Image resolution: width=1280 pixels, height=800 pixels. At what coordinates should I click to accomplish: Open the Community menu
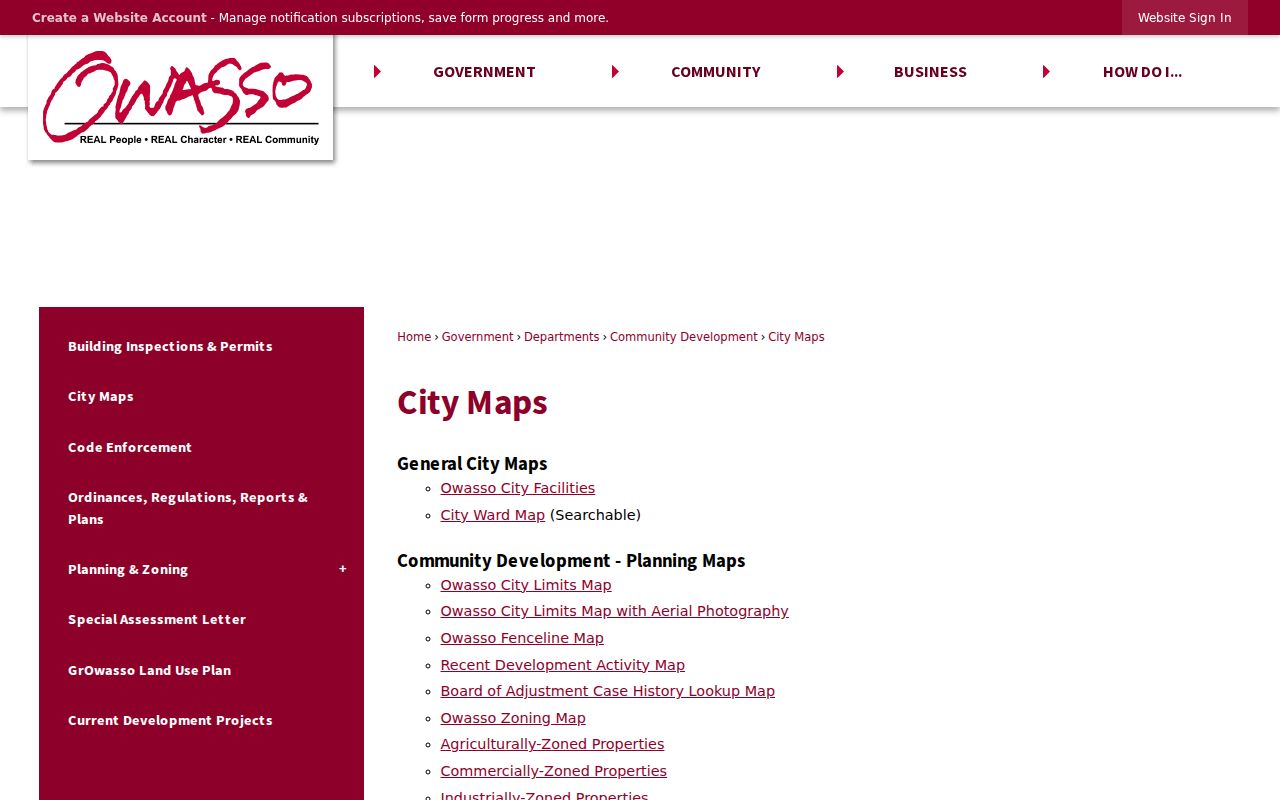(716, 72)
